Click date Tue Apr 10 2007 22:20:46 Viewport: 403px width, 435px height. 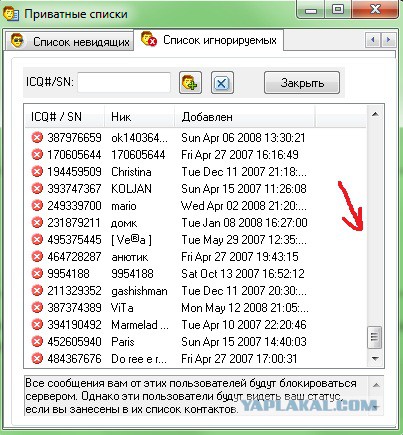tap(244, 325)
